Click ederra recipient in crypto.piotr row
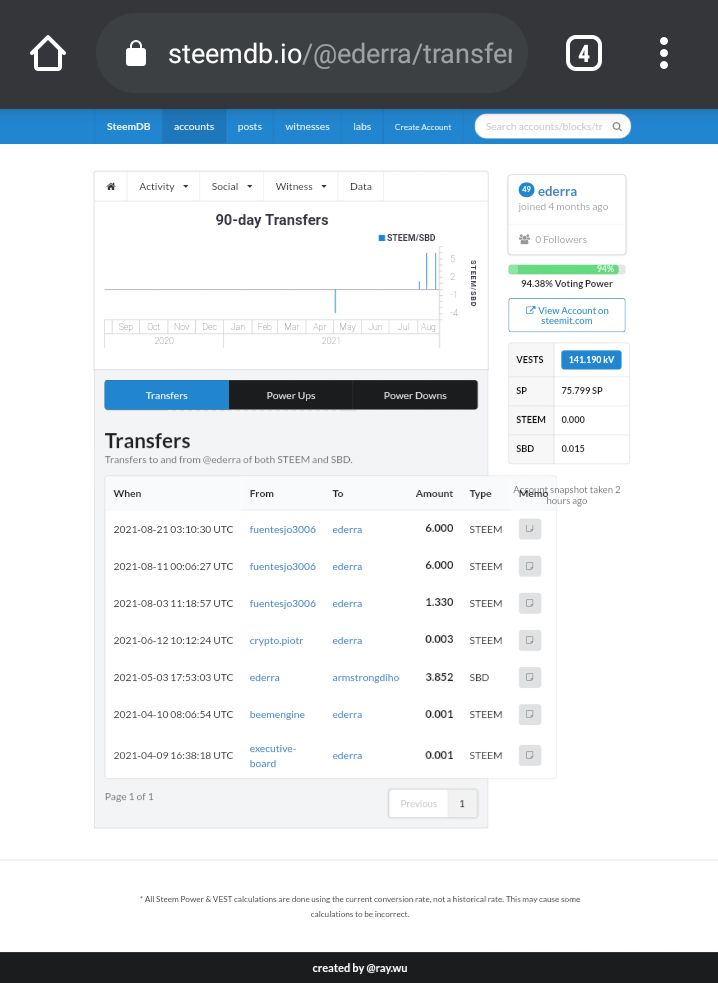The image size is (718, 983). tap(347, 640)
